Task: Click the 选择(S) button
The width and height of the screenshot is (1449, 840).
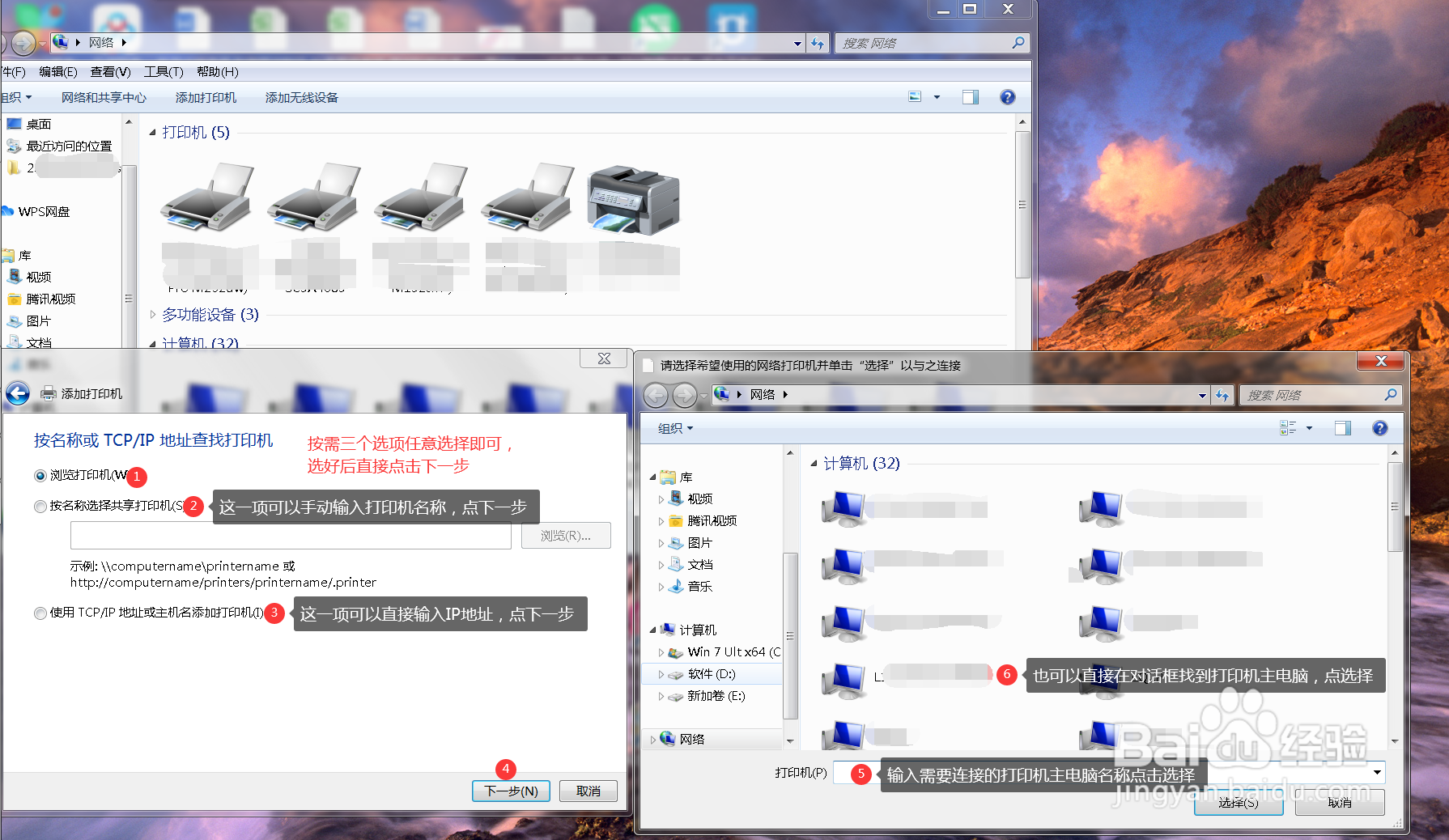Action: click(1238, 803)
